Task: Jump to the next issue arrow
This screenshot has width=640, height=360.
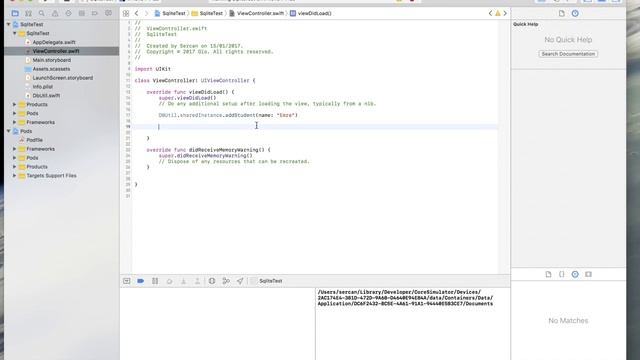Action: click(x=505, y=13)
